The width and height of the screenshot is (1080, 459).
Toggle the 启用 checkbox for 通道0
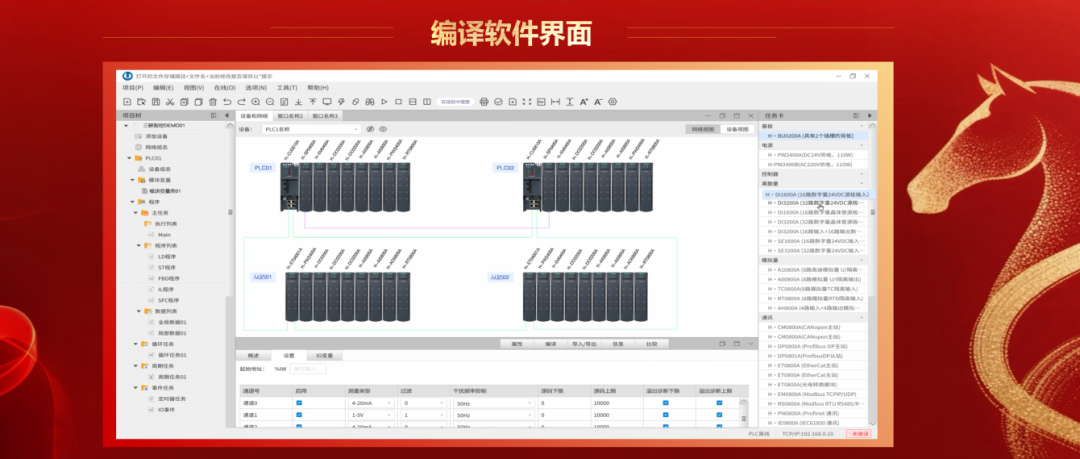[x=299, y=402]
